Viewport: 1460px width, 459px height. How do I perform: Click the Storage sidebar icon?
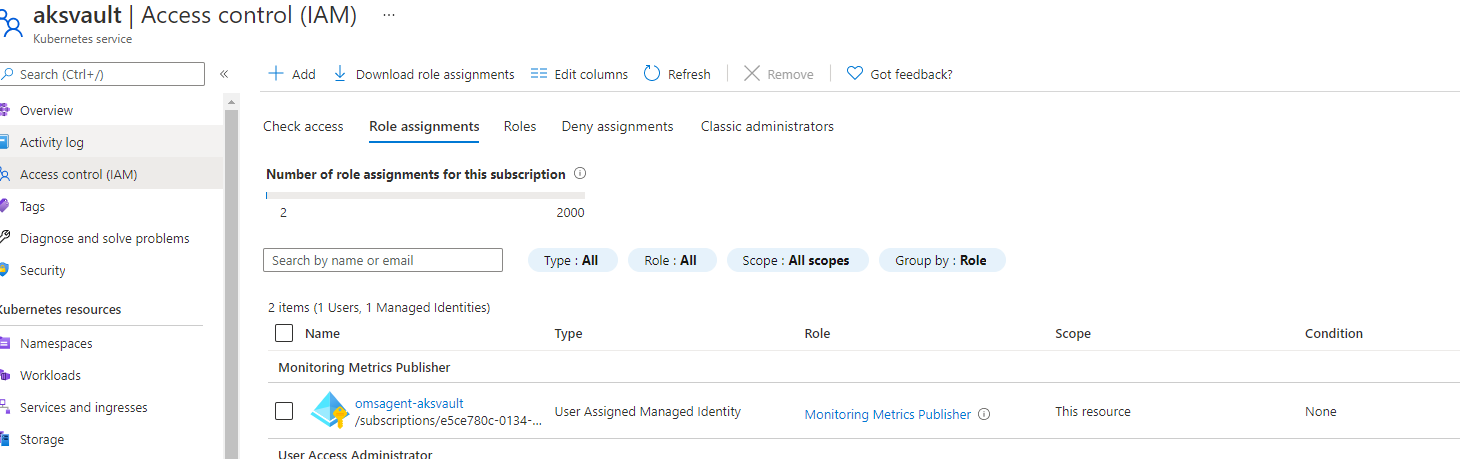click(4, 439)
